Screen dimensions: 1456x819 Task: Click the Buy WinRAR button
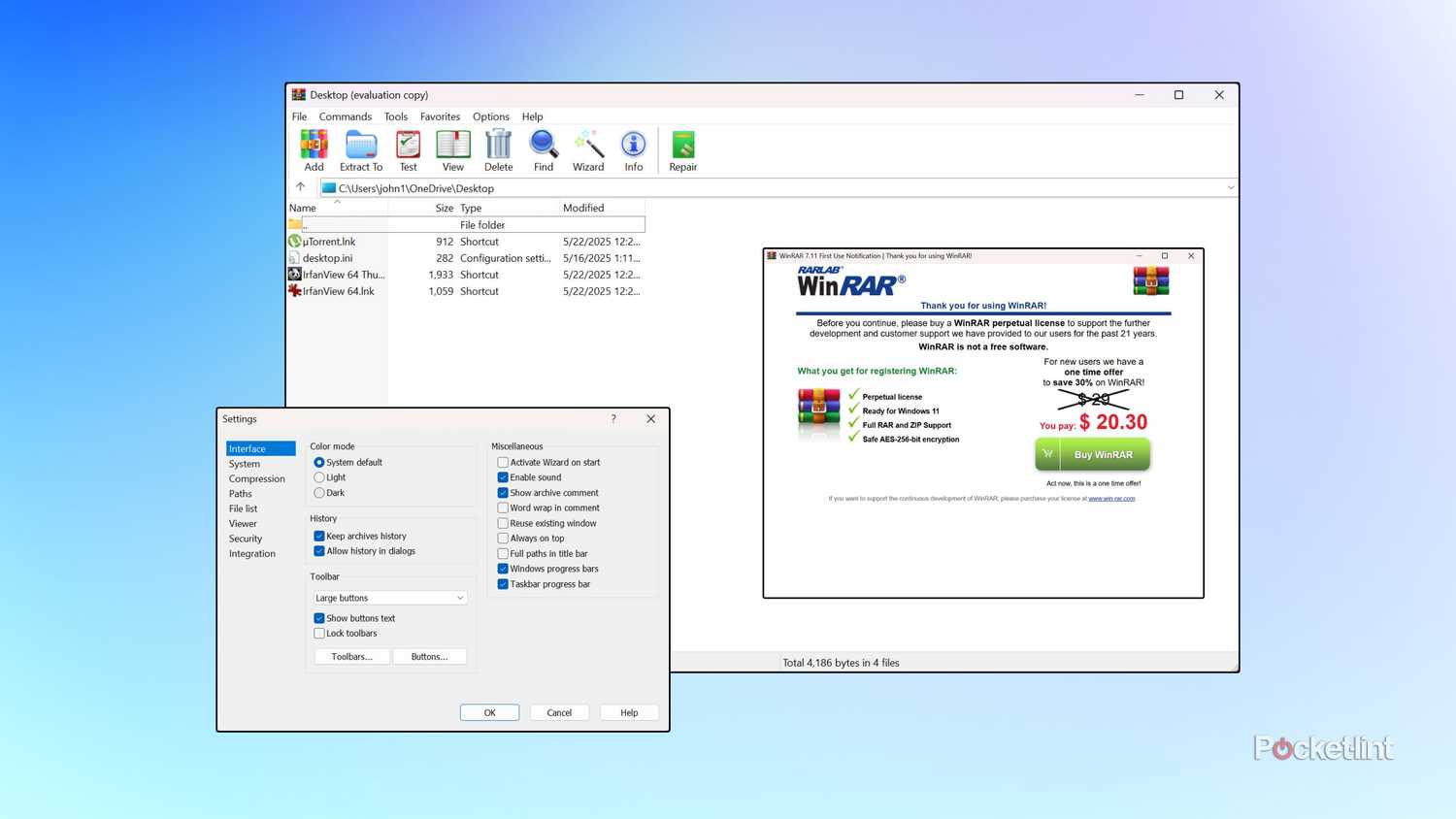[1092, 454]
